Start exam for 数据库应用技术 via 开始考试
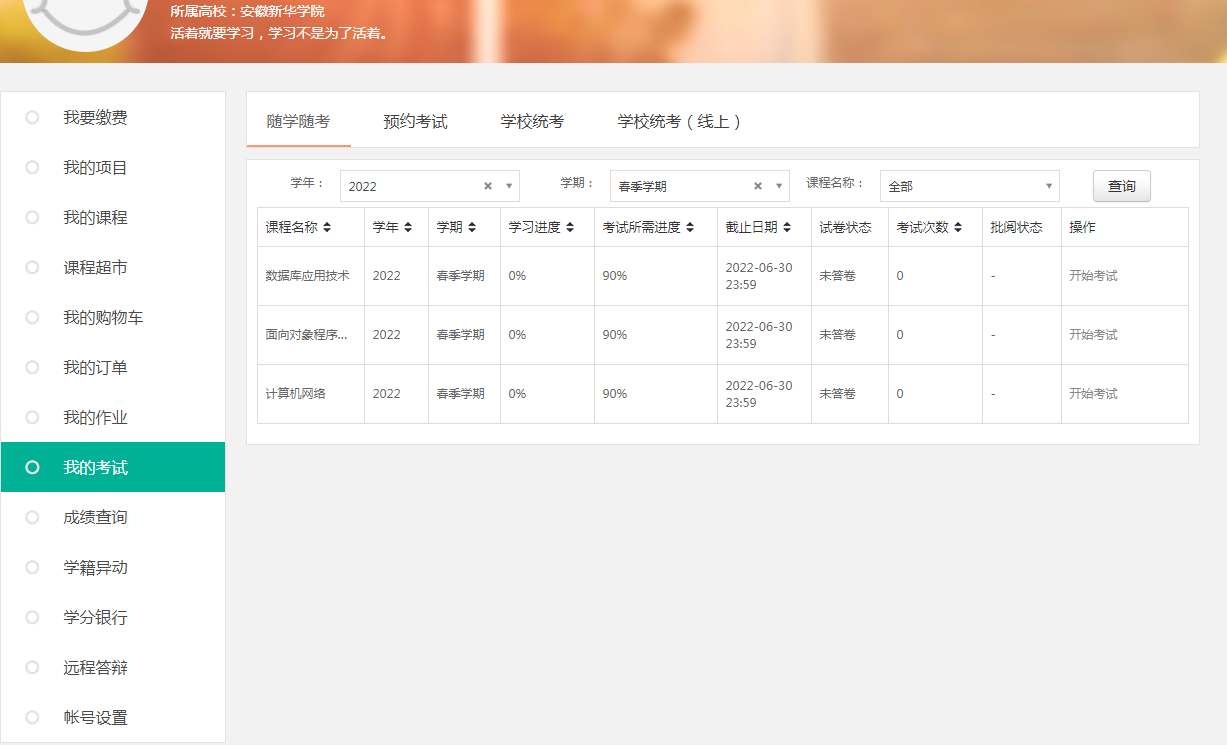 coord(1093,276)
